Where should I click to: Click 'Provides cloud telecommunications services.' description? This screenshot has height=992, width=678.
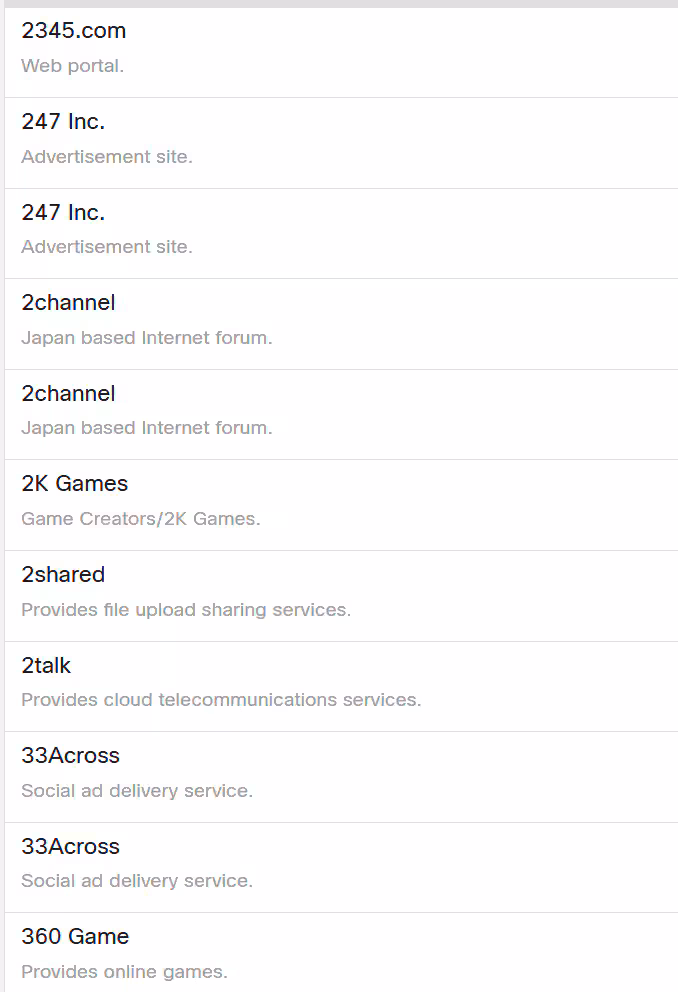pyautogui.click(x=221, y=700)
